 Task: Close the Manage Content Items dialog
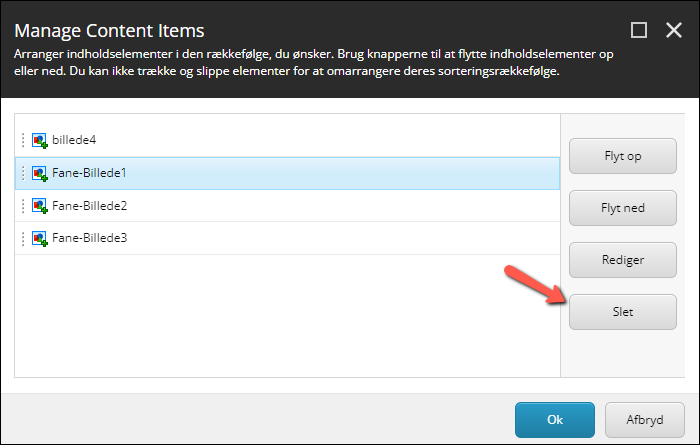click(674, 30)
